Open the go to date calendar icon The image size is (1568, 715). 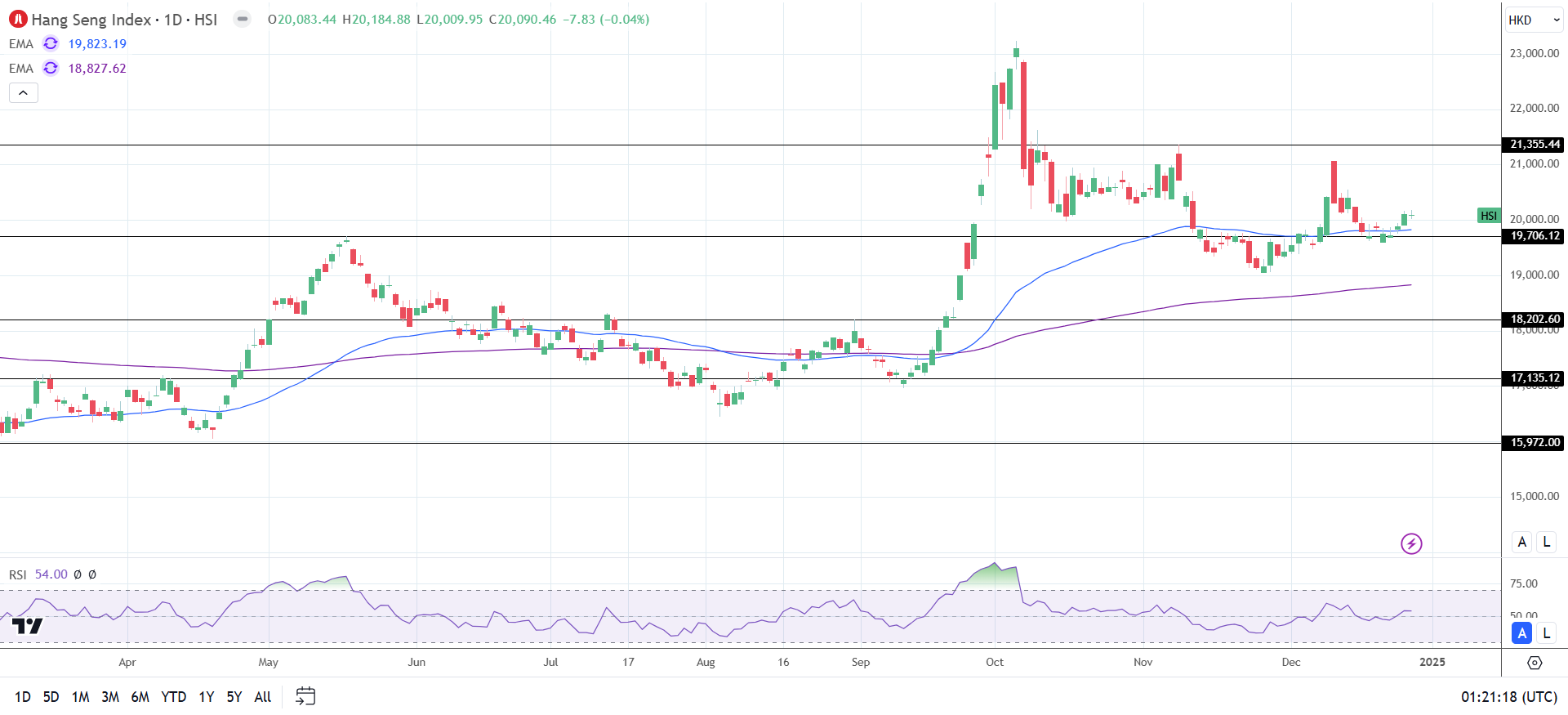(305, 696)
